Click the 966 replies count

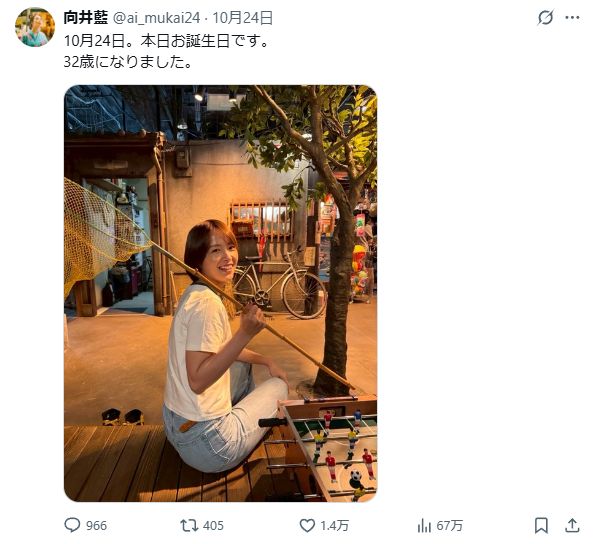(96, 526)
